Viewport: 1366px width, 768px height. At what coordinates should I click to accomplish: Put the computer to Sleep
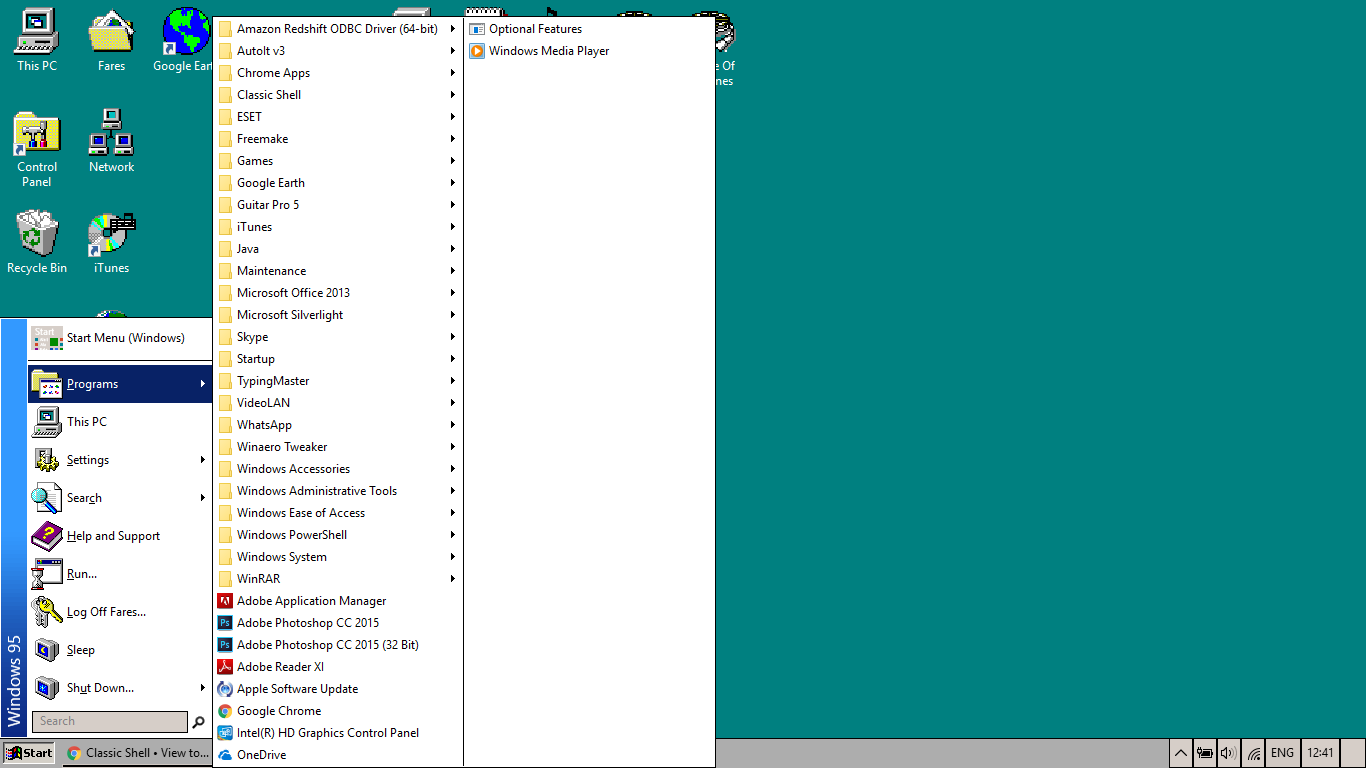pos(120,650)
